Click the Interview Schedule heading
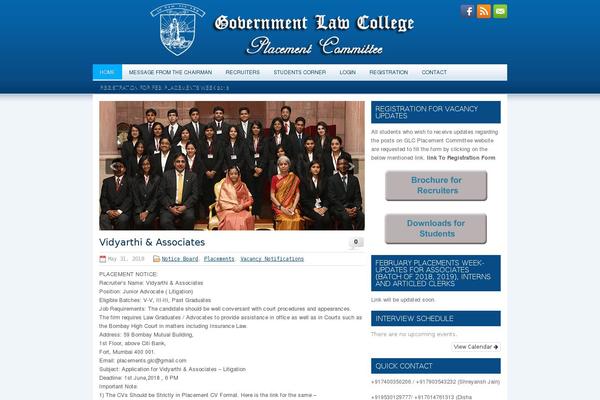Image resolution: width=600 pixels, height=400 pixels. tap(436, 318)
